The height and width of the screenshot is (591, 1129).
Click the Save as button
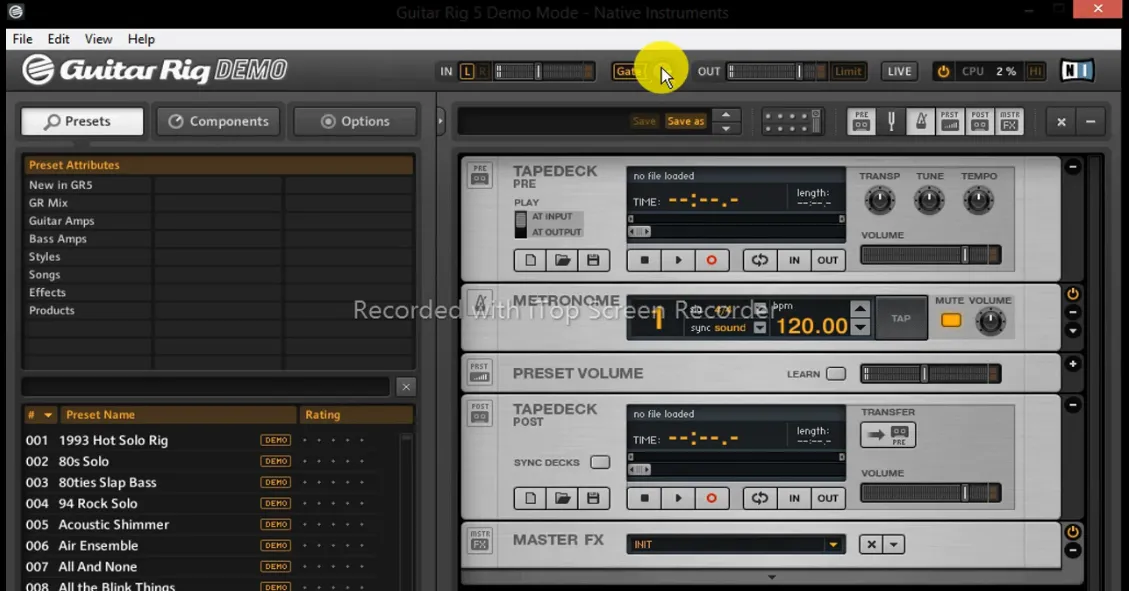coord(685,121)
